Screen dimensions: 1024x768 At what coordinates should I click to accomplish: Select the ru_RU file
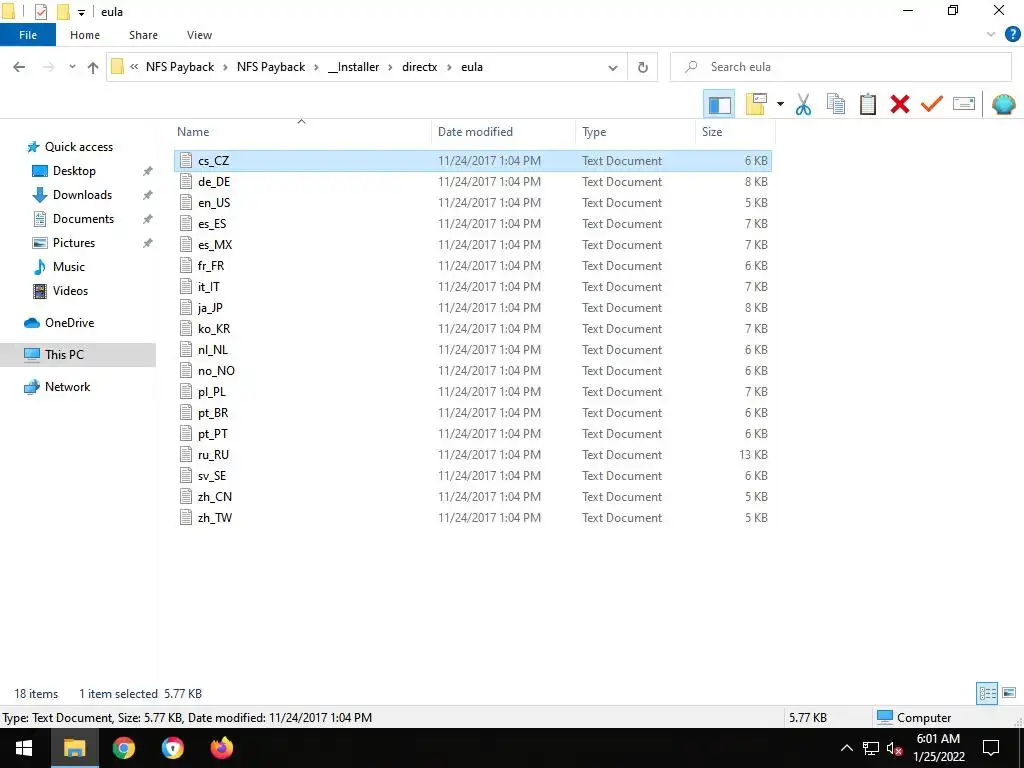click(473, 455)
